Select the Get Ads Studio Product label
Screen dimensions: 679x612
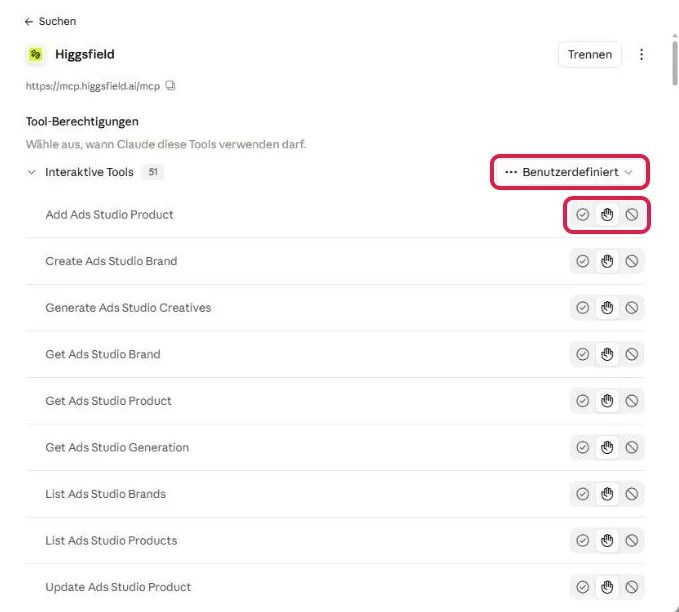[x=109, y=401]
